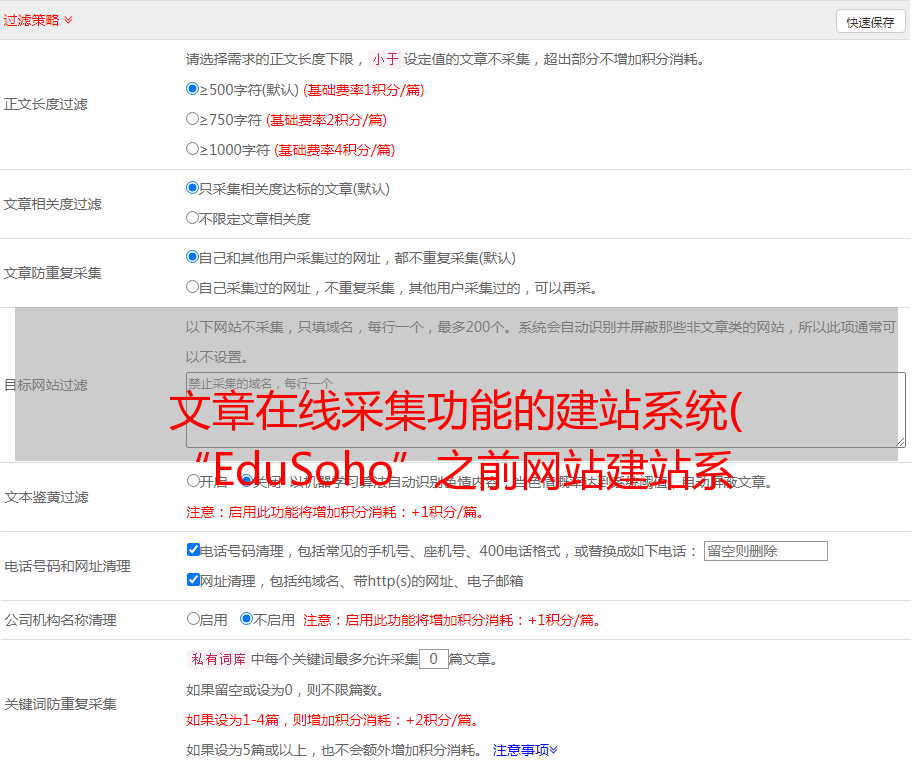
Task: Select 自己和其他用户采集过的网址 radio option
Action: click(x=193, y=257)
